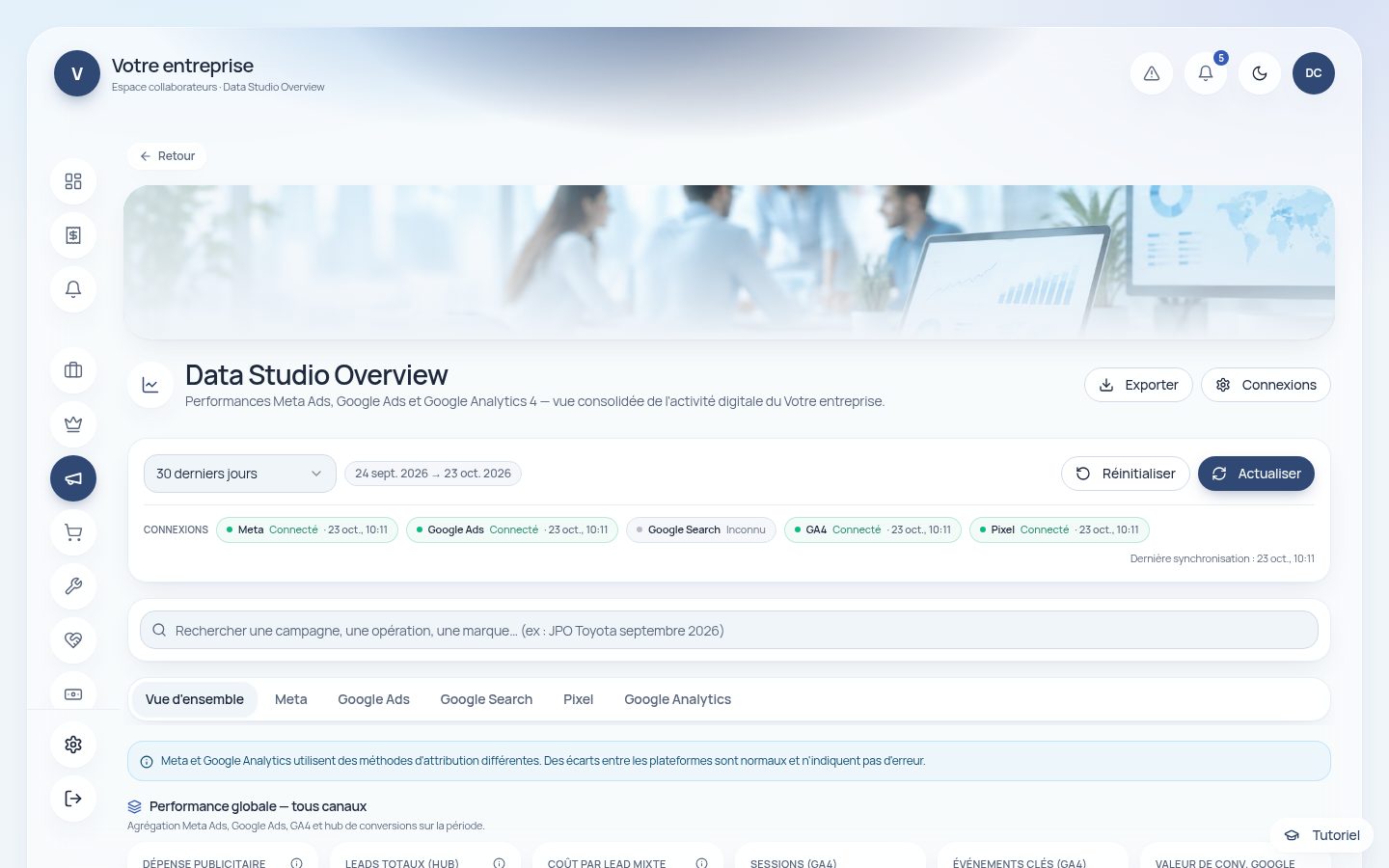Click the date range '24 sept. 2026 → 23 oct. 2026'

coord(433,474)
